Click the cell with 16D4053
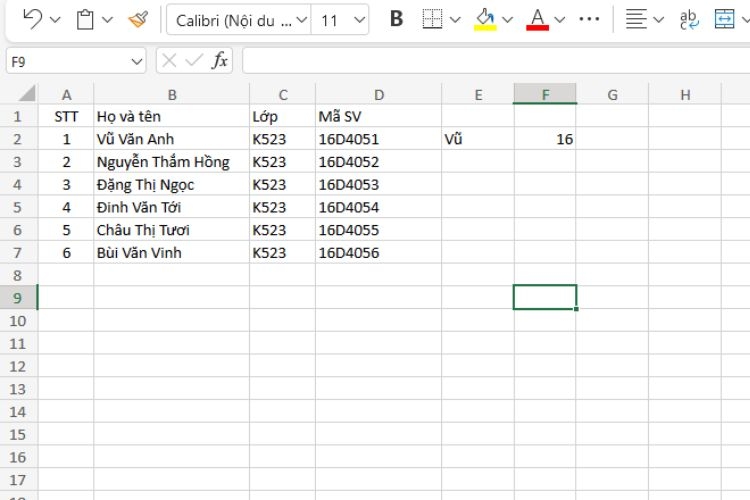Image resolution: width=750 pixels, height=500 pixels. 379,184
